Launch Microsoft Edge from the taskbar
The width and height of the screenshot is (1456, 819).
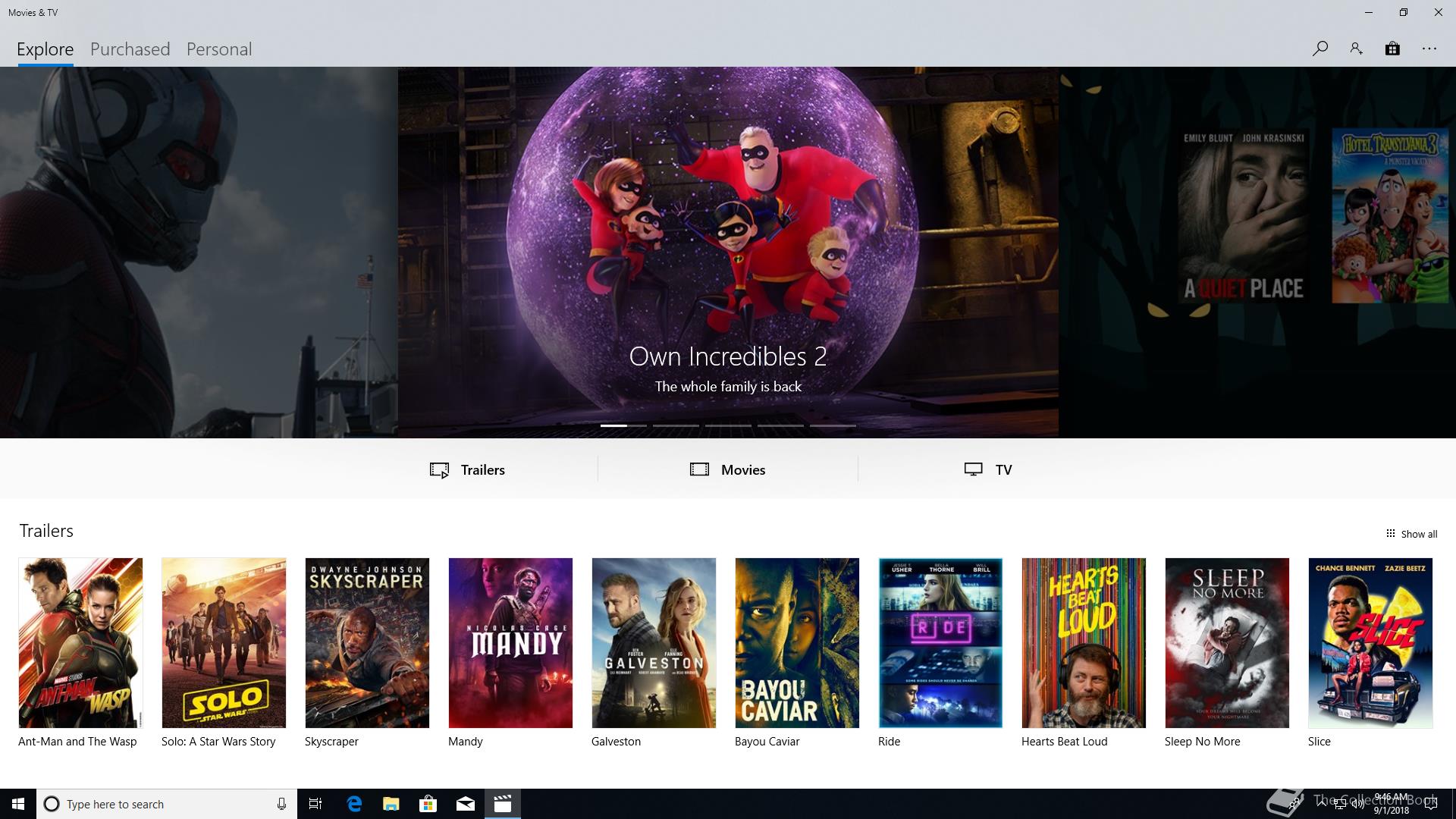coord(353,804)
